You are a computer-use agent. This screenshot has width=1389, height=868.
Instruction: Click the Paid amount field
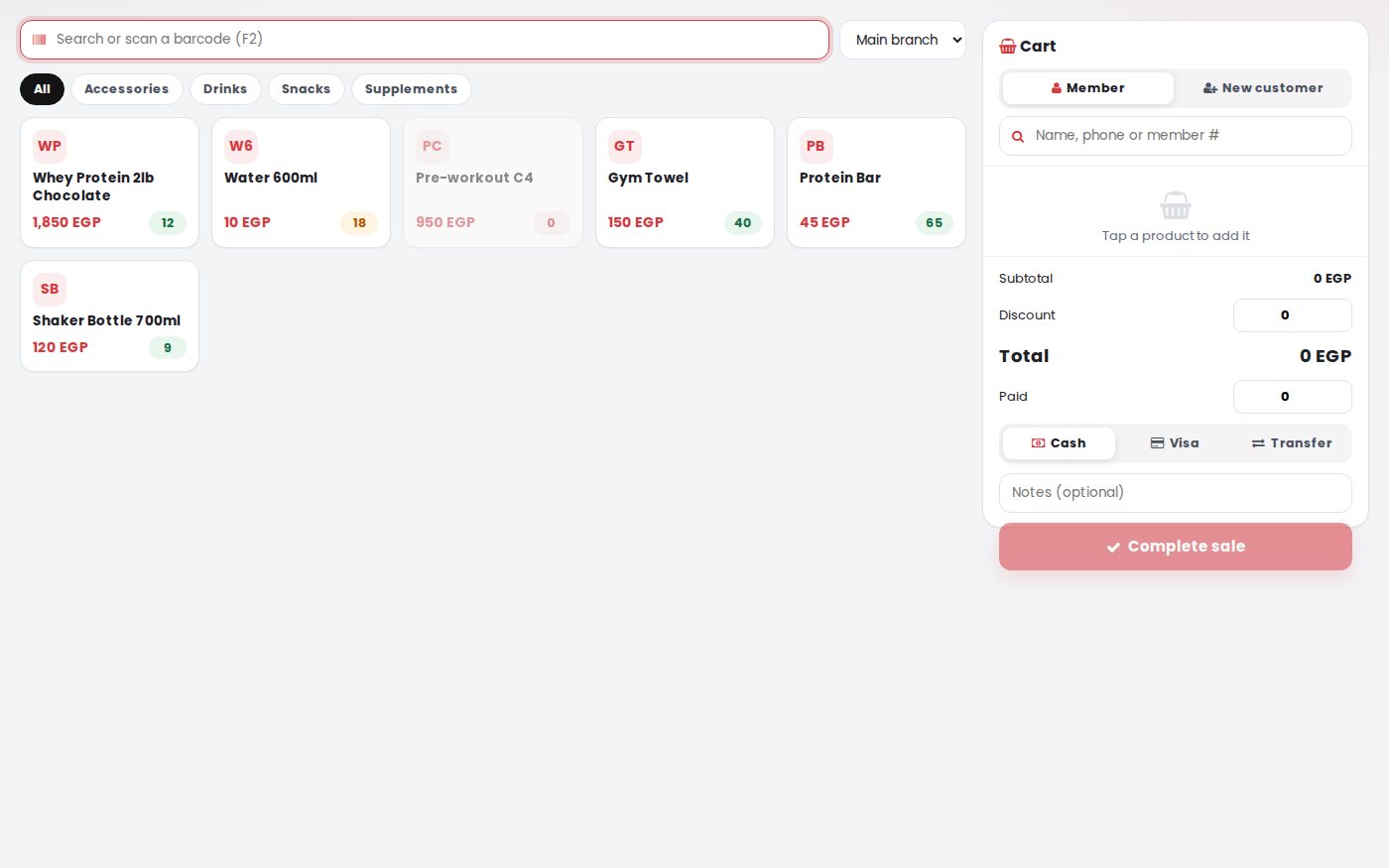click(x=1292, y=397)
